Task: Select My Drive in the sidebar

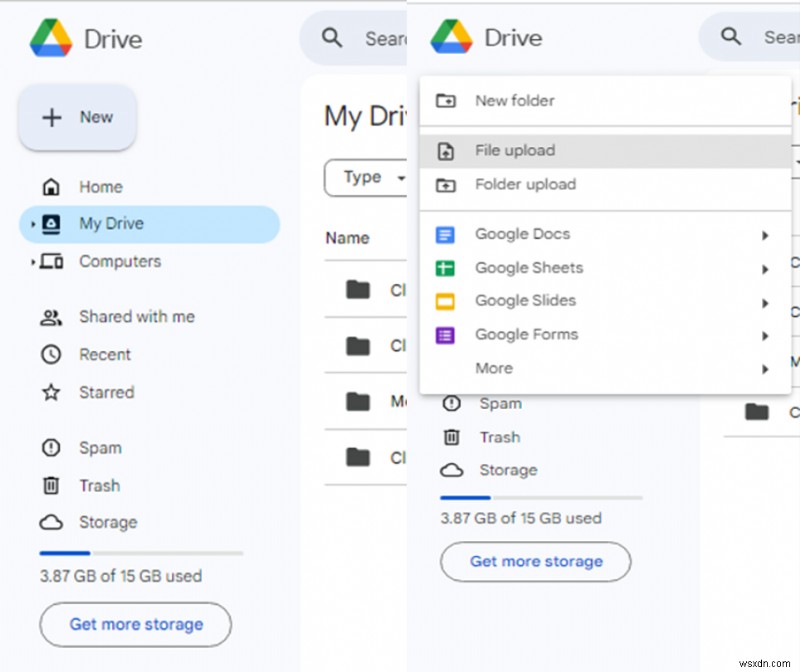Action: tap(149, 224)
